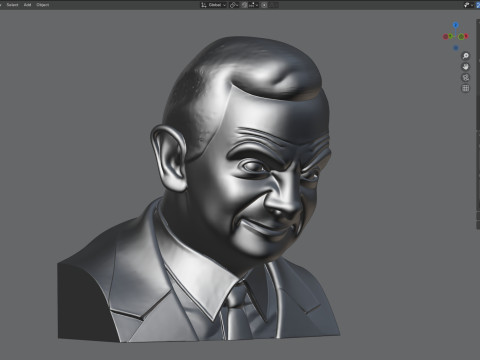Viewport: 480px width, 360px height.
Task: Click the far-left red negative X dot
Action: pos(446,36)
